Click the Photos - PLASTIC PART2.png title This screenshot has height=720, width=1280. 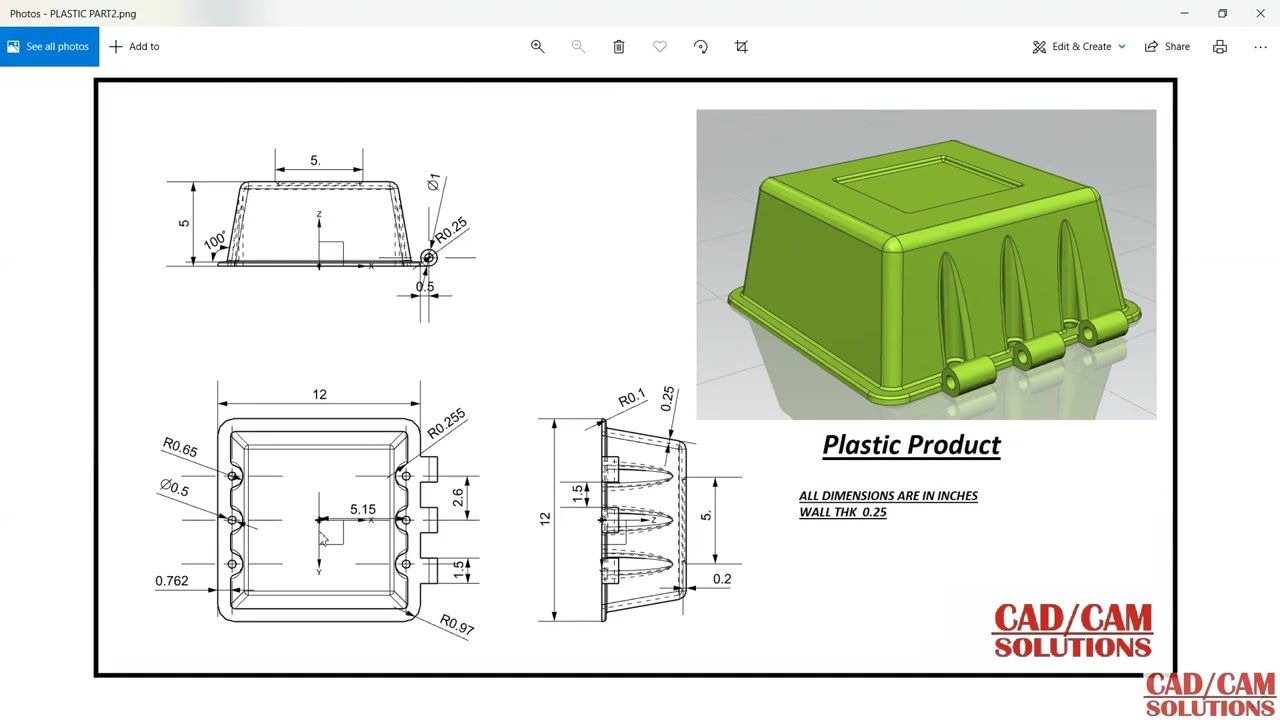click(x=73, y=13)
